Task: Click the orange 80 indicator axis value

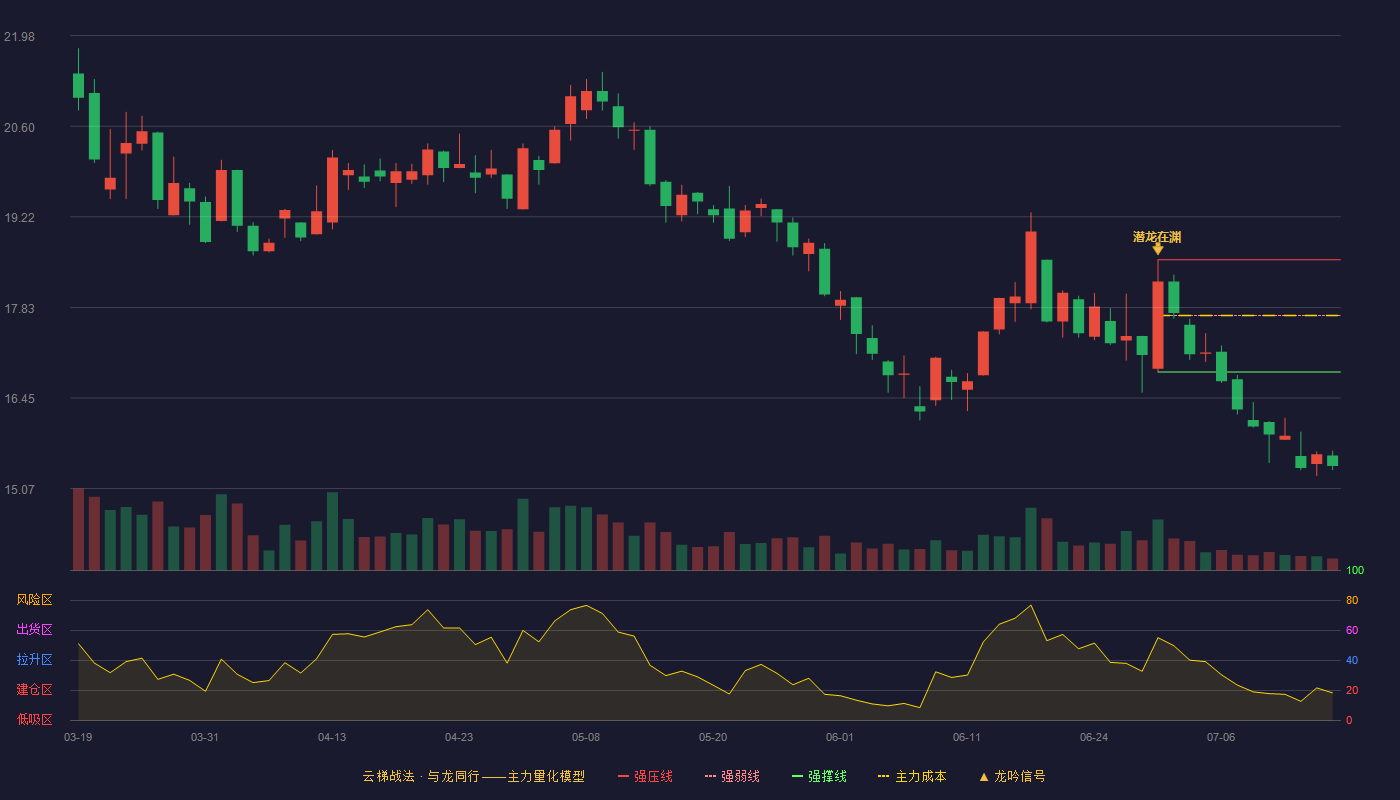Action: coord(1352,601)
